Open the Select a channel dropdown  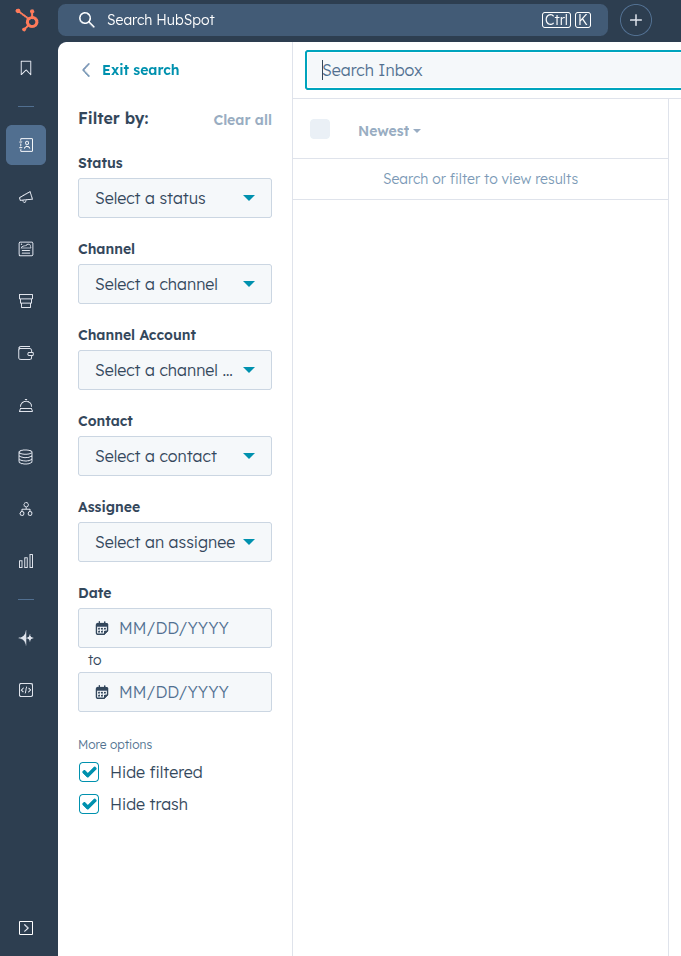pos(174,284)
